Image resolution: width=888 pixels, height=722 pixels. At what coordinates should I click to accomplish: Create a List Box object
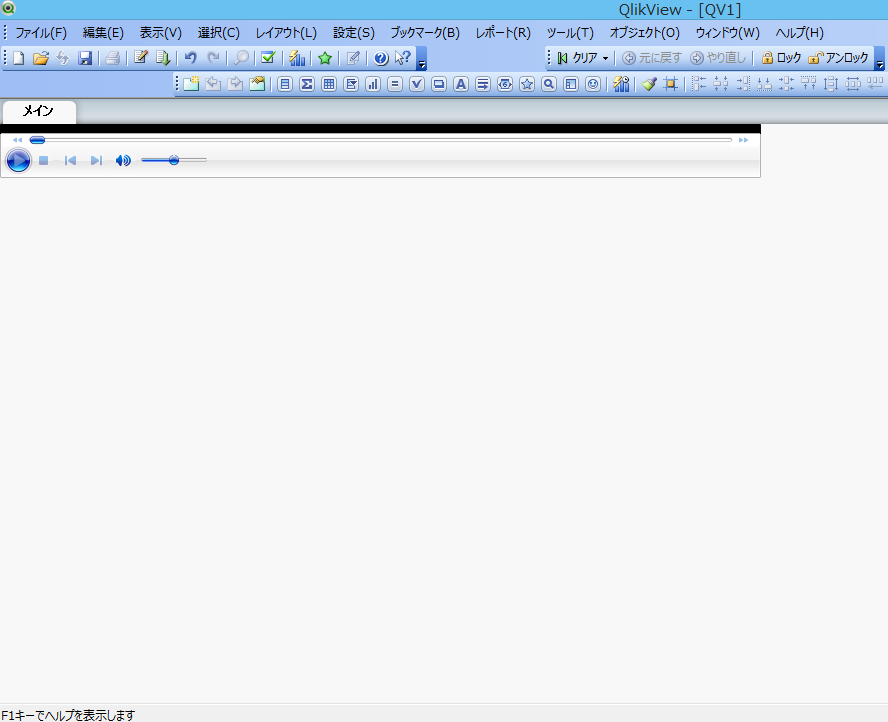285,84
